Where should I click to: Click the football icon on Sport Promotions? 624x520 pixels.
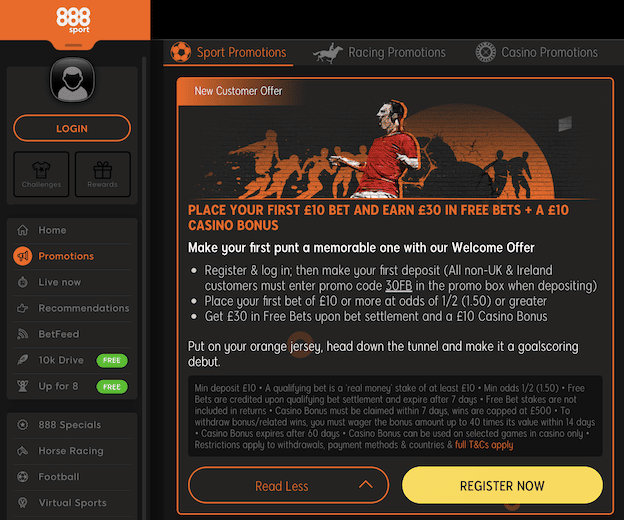tap(181, 52)
